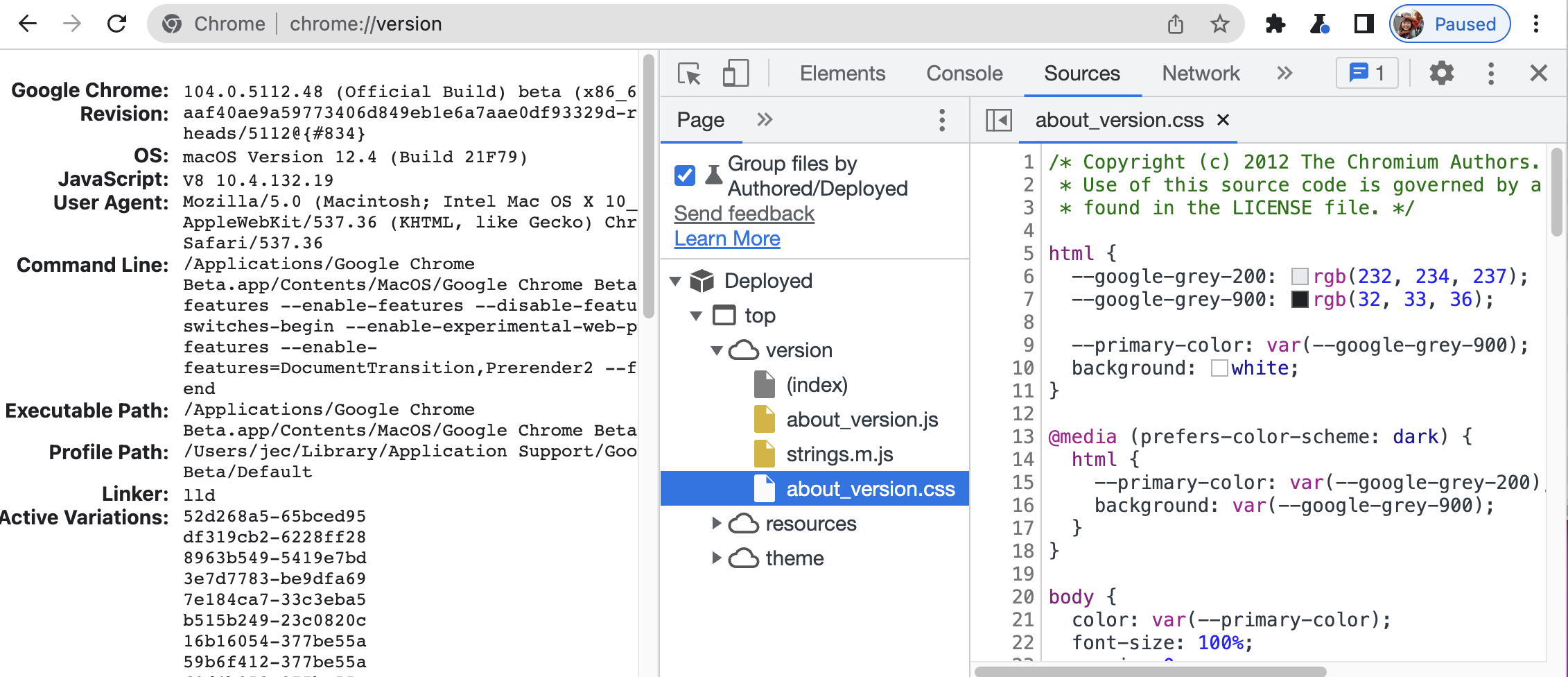1568x677 pixels.
Task: Activate the inspect element picker
Action: (689, 73)
